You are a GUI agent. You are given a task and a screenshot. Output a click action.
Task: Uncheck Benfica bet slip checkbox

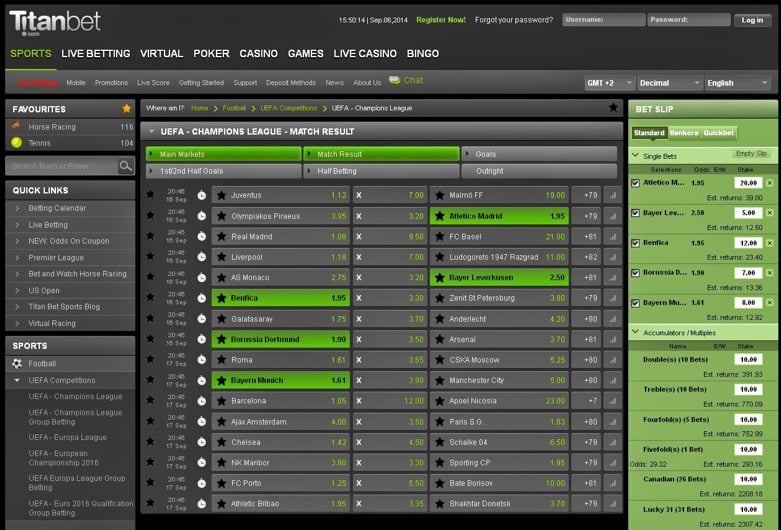pos(635,243)
